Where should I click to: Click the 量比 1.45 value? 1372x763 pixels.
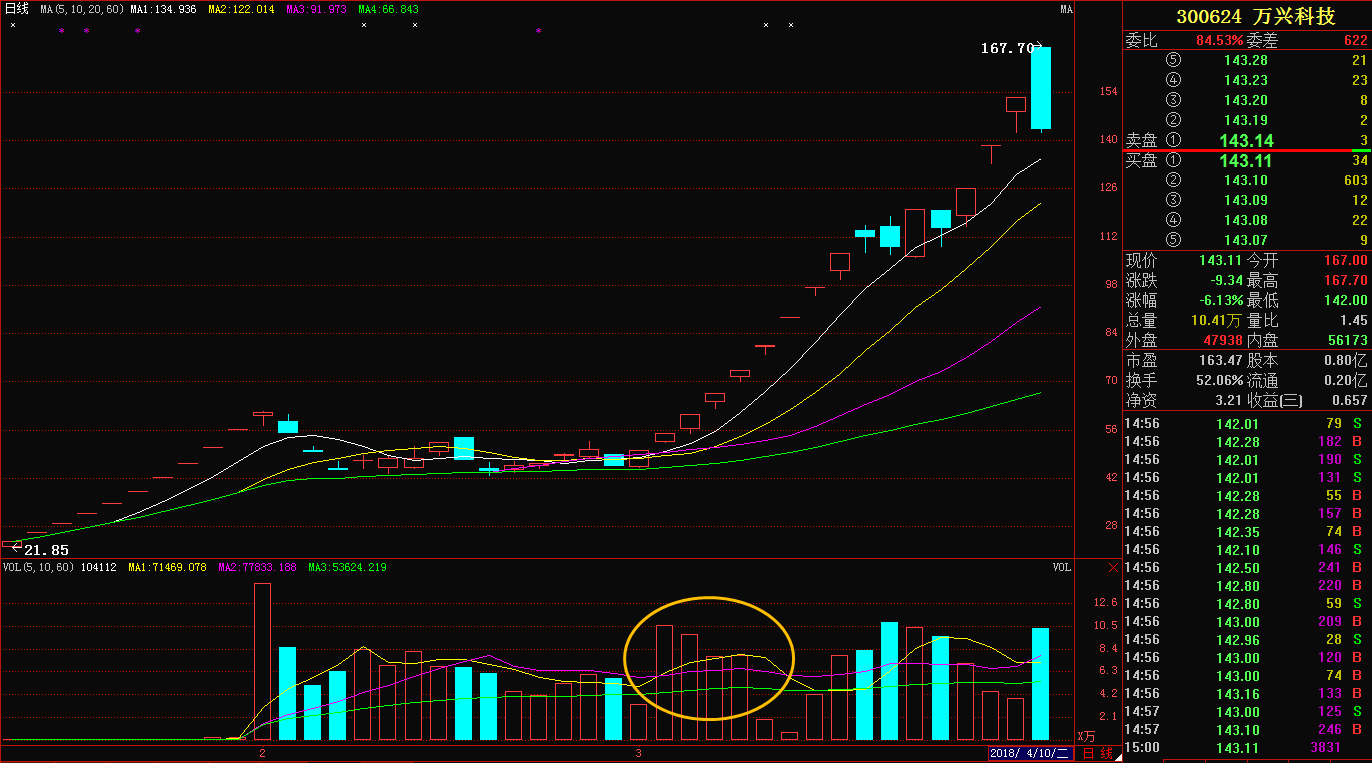coord(1352,320)
